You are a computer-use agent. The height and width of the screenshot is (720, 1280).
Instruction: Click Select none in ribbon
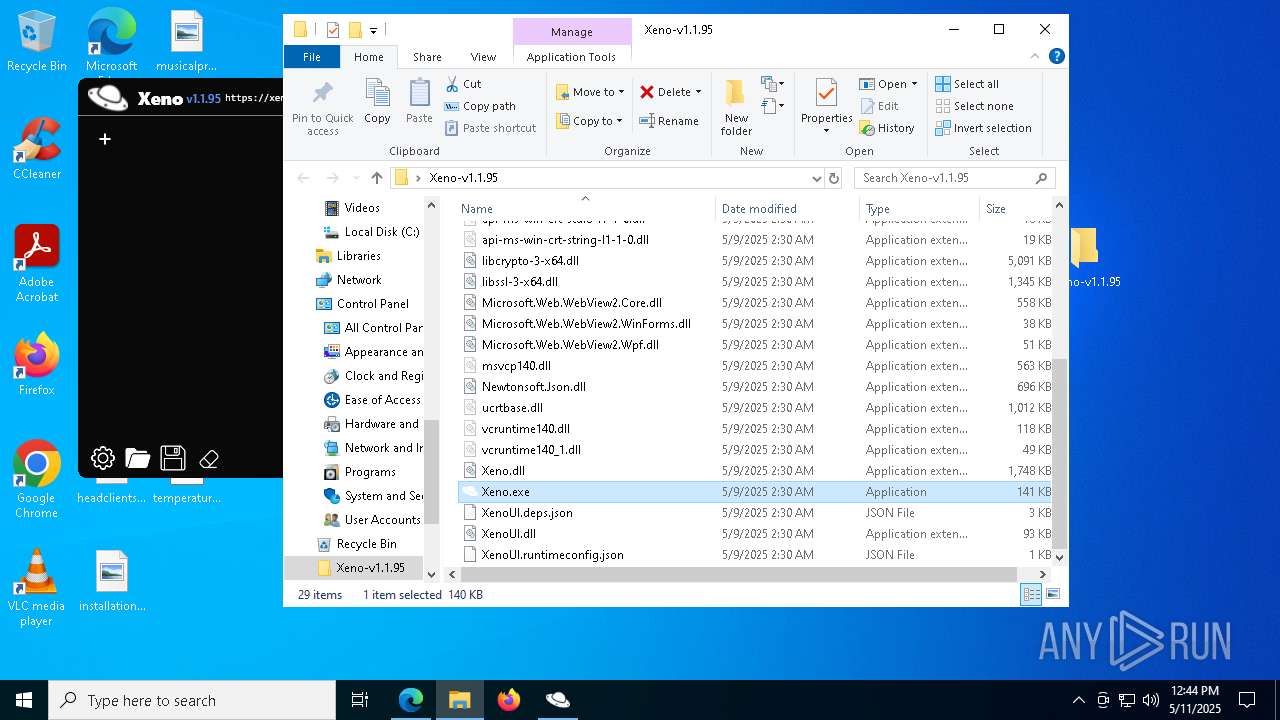pos(974,106)
